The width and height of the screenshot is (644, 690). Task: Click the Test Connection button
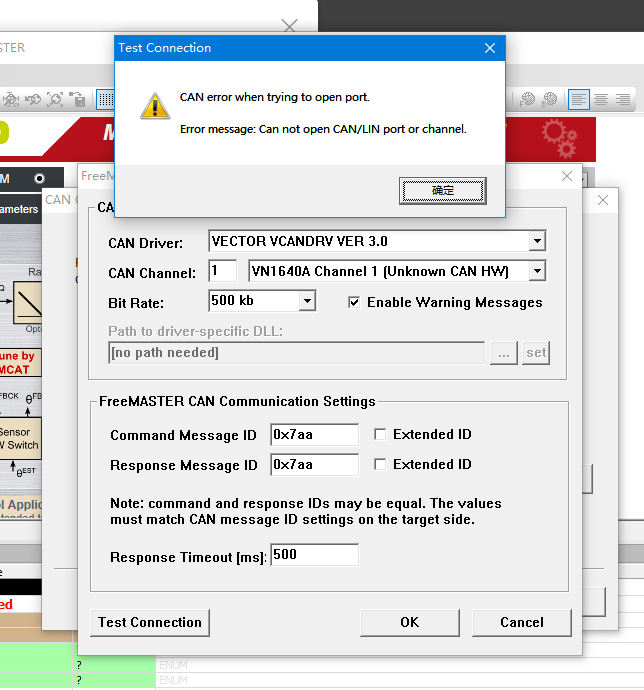pyautogui.click(x=150, y=622)
